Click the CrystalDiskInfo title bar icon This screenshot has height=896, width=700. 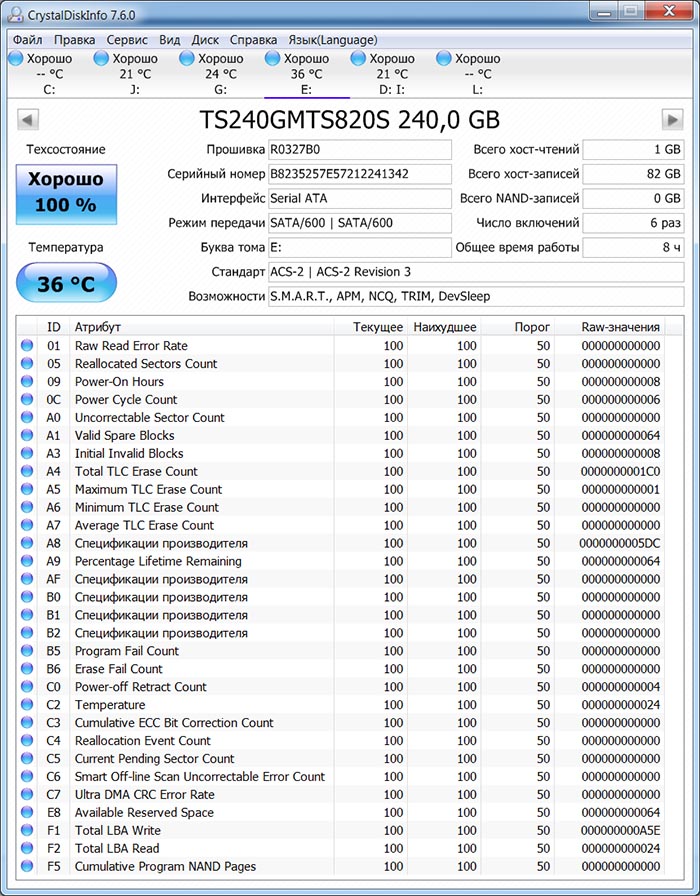coord(17,15)
